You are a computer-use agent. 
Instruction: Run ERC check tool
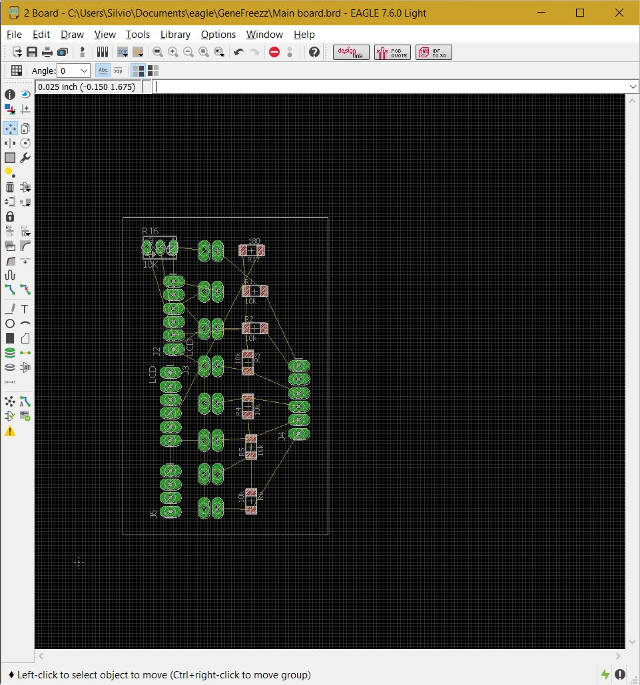[x=10, y=416]
